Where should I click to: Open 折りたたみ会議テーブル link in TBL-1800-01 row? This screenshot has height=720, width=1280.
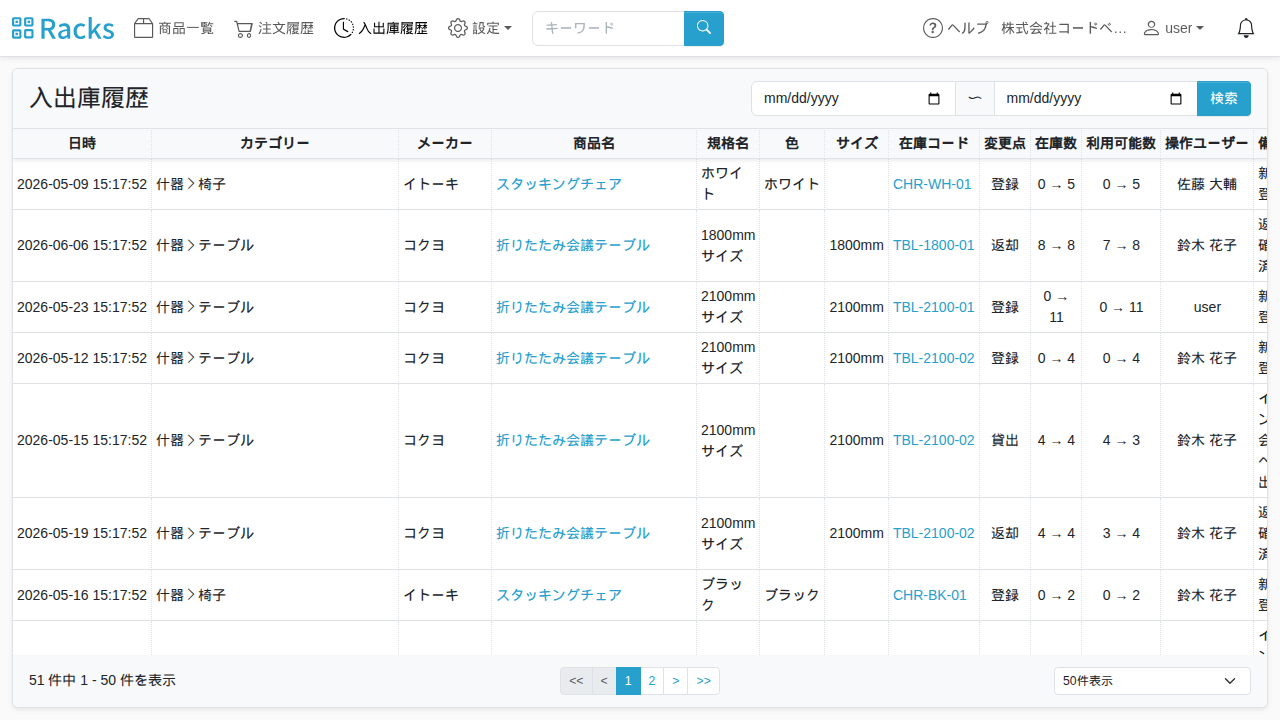point(573,245)
